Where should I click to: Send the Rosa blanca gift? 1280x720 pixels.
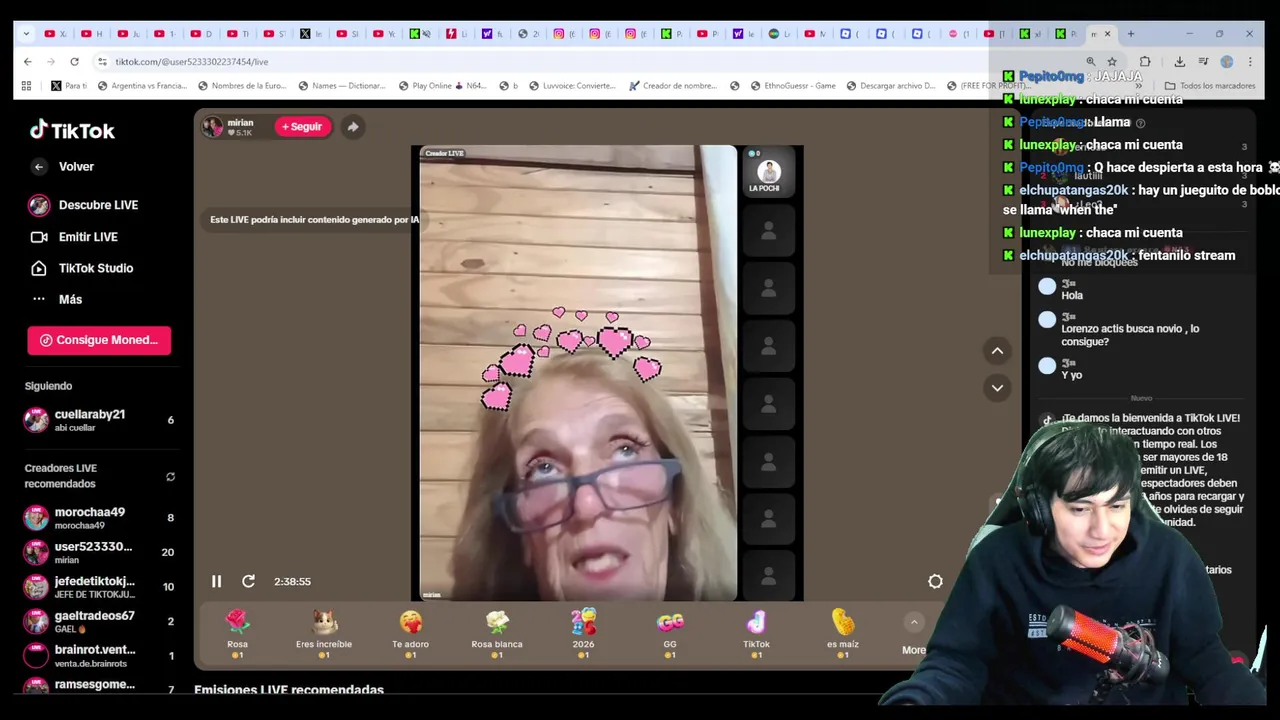pos(497,634)
